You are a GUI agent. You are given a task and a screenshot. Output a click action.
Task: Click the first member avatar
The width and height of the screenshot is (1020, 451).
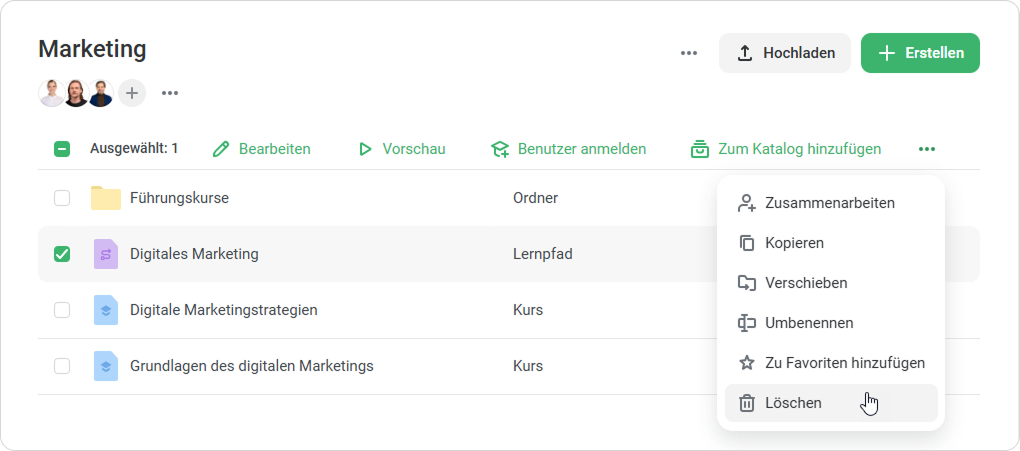(x=52, y=93)
